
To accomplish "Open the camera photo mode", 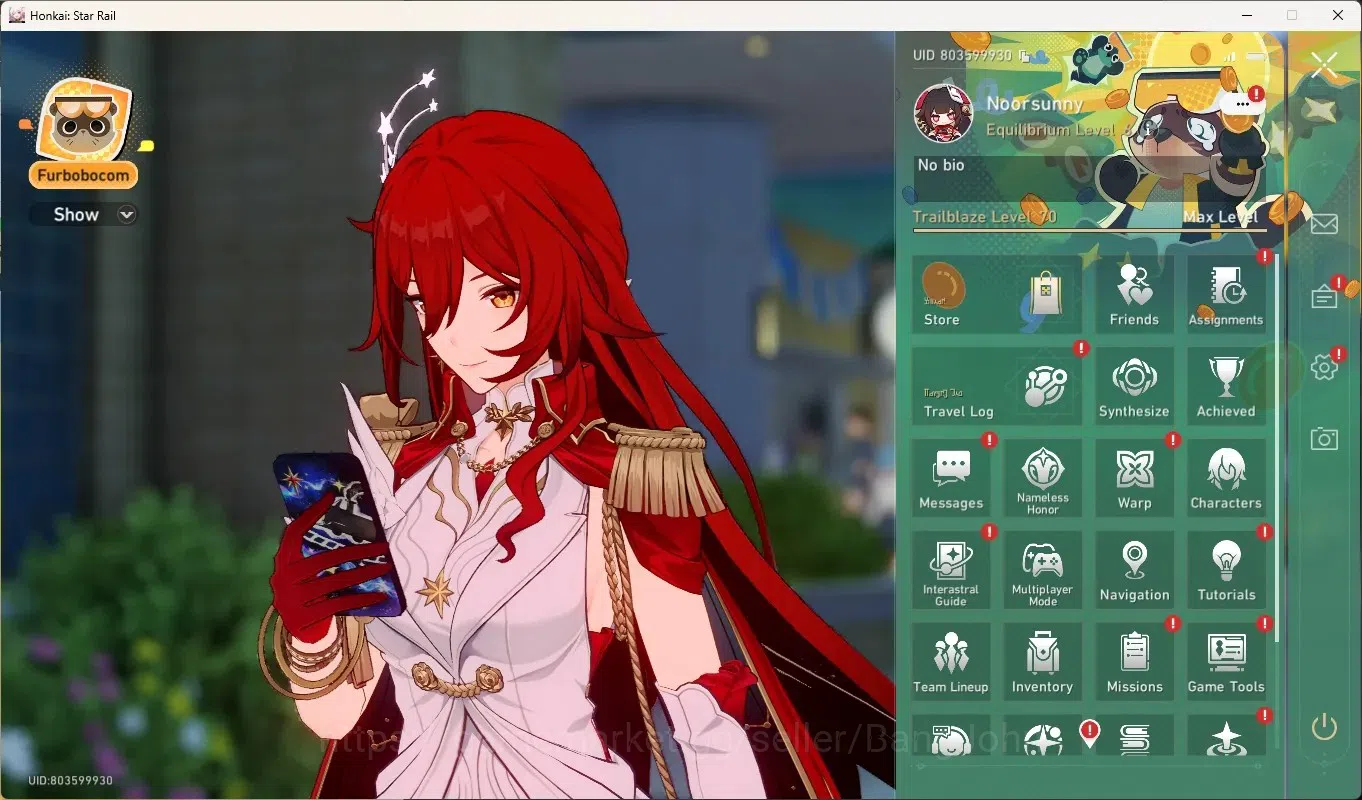I will (1324, 438).
